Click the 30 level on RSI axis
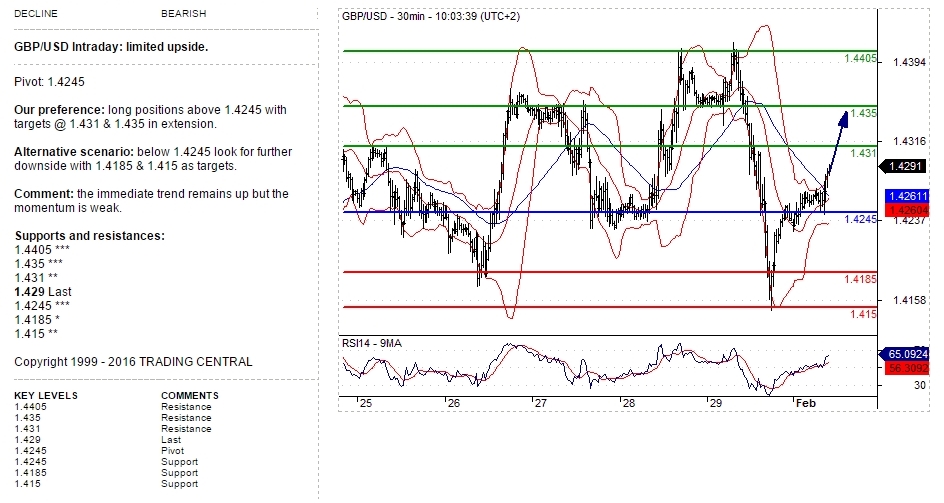 pos(920,386)
